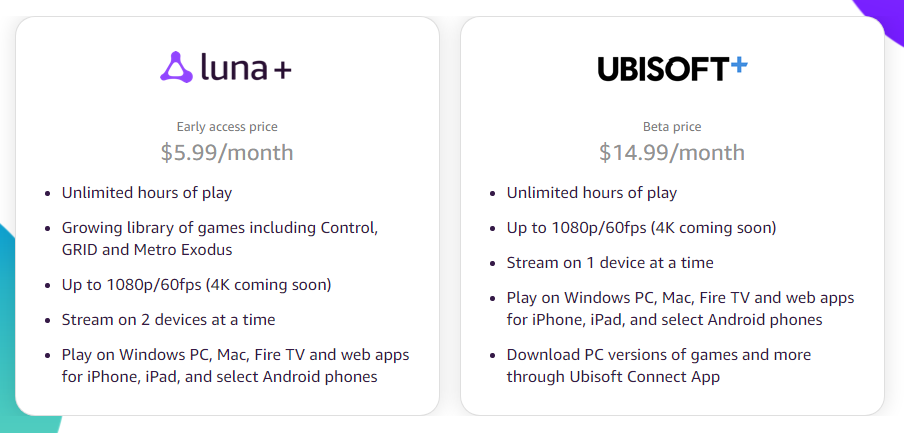The width and height of the screenshot is (904, 433).
Task: Click "Stream on 1 device" bullet
Action: click(x=610, y=263)
